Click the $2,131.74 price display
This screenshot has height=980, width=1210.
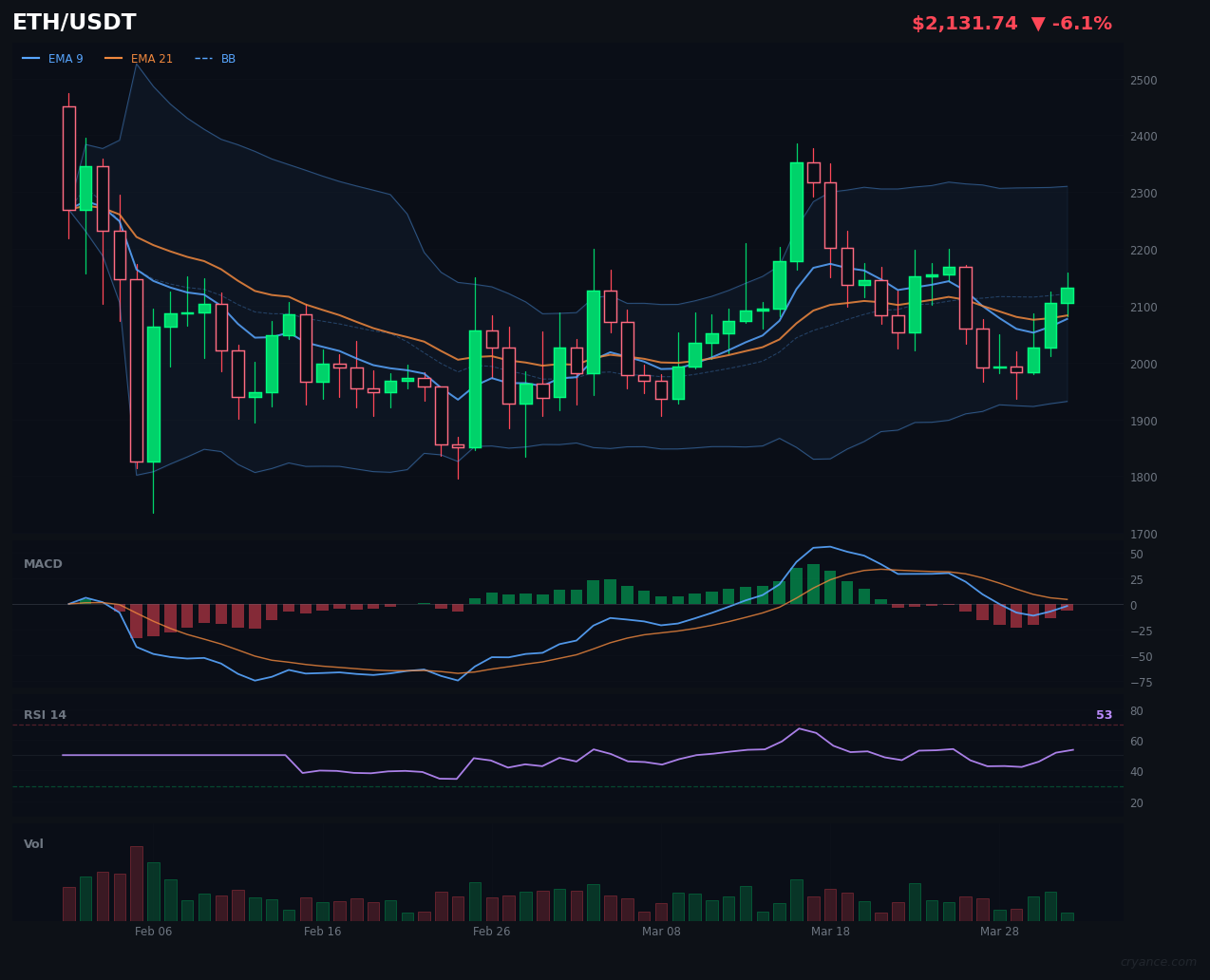[x=964, y=23]
